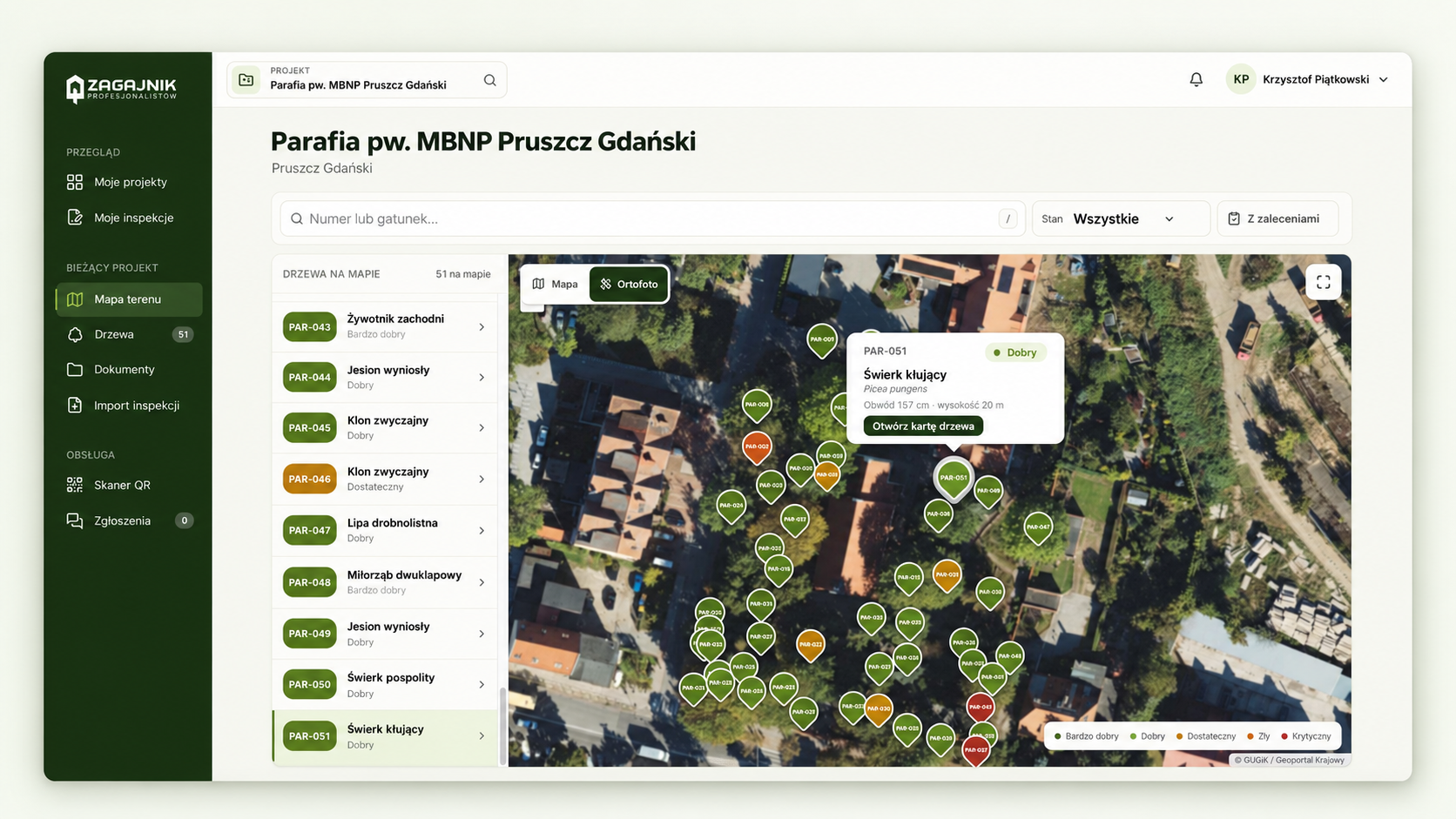The height and width of the screenshot is (819, 1456).
Task: Toggle Z zaleceniami filter
Action: 1277,218
